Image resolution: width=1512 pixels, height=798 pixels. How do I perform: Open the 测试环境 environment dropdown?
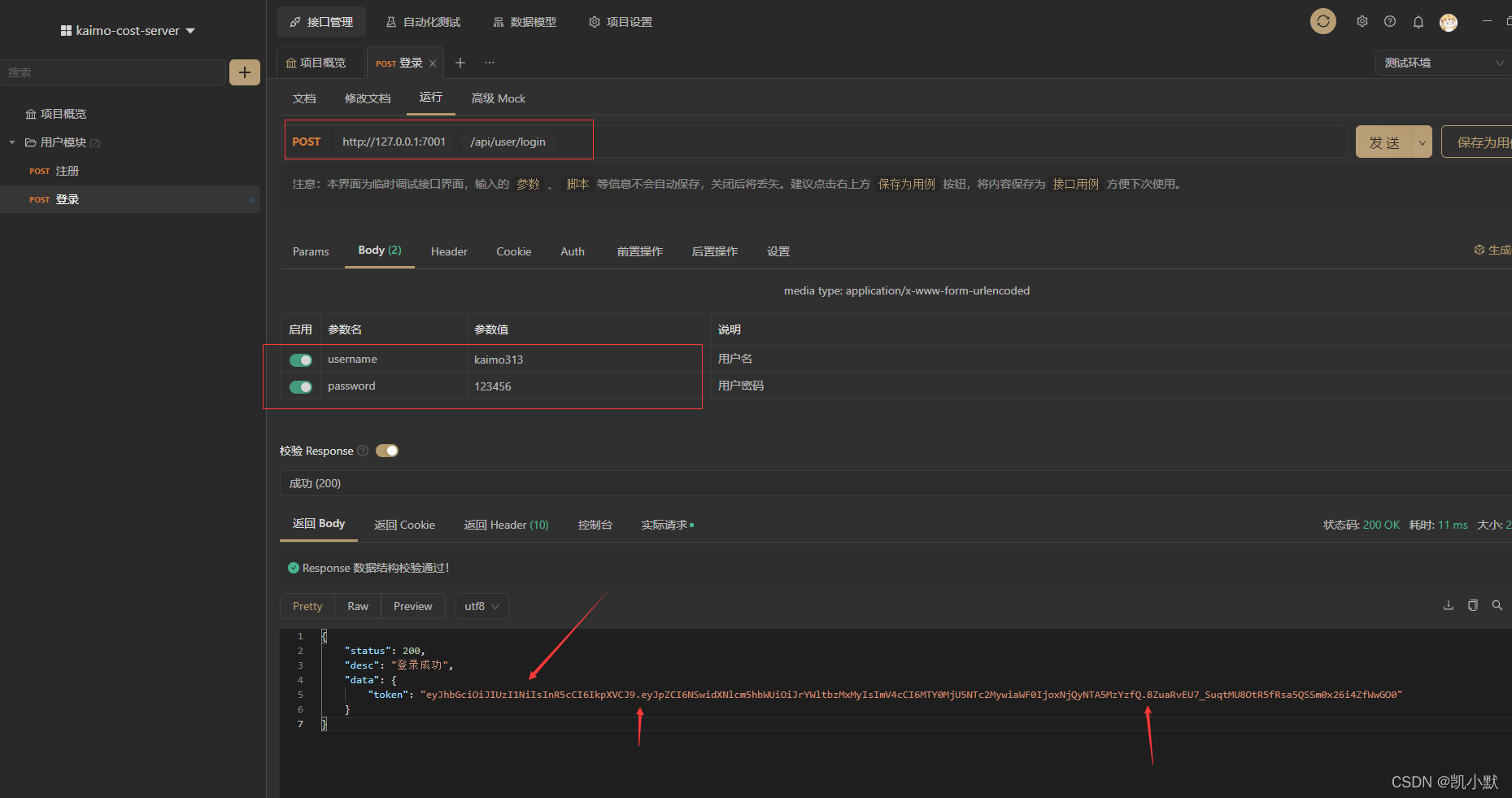tap(1442, 63)
